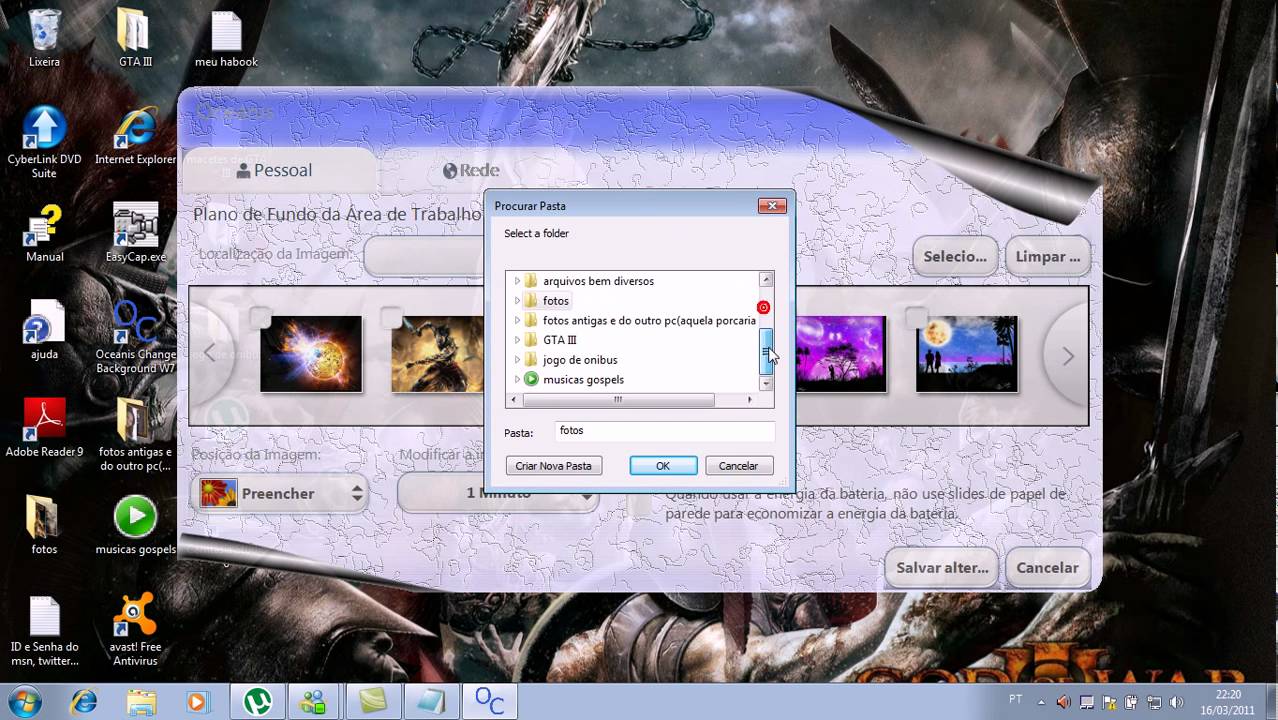
Task: Open the meu habook file icon
Action: tap(226, 38)
